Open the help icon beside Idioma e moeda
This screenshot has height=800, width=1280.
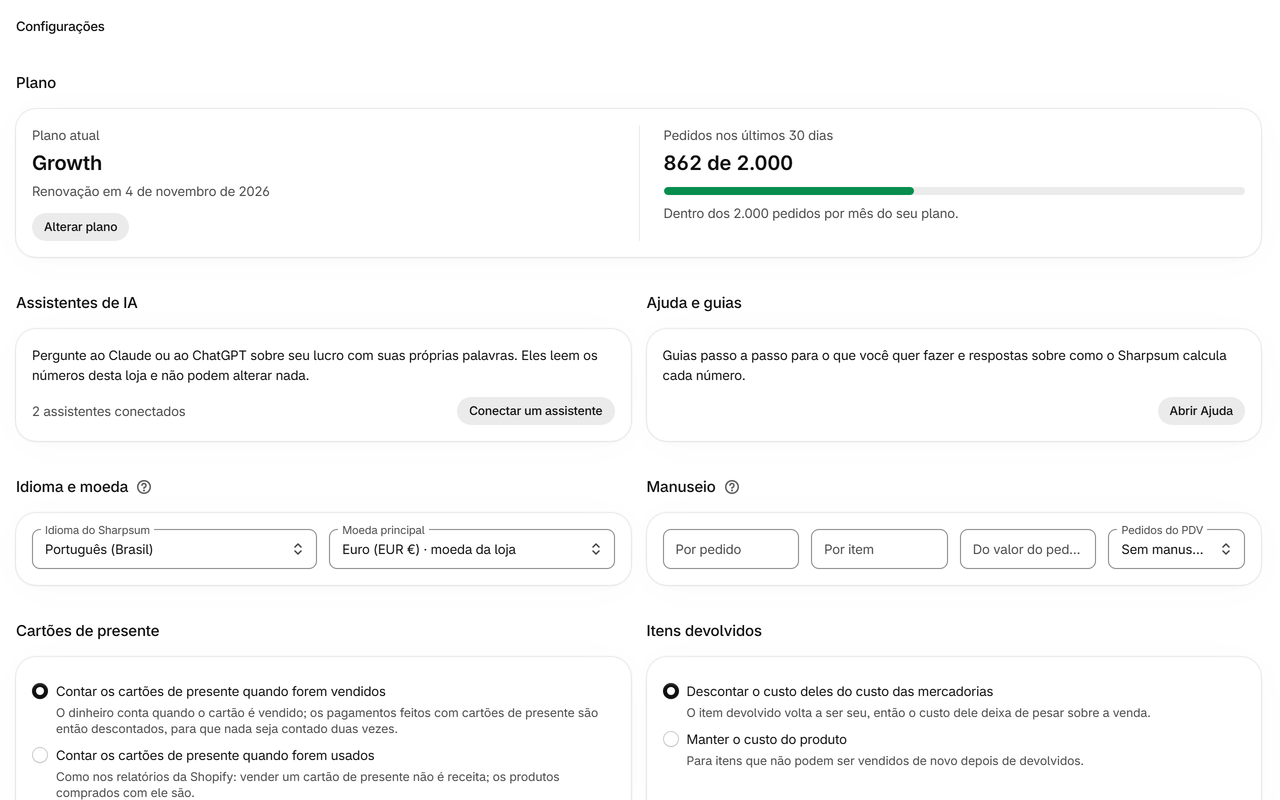[144, 487]
